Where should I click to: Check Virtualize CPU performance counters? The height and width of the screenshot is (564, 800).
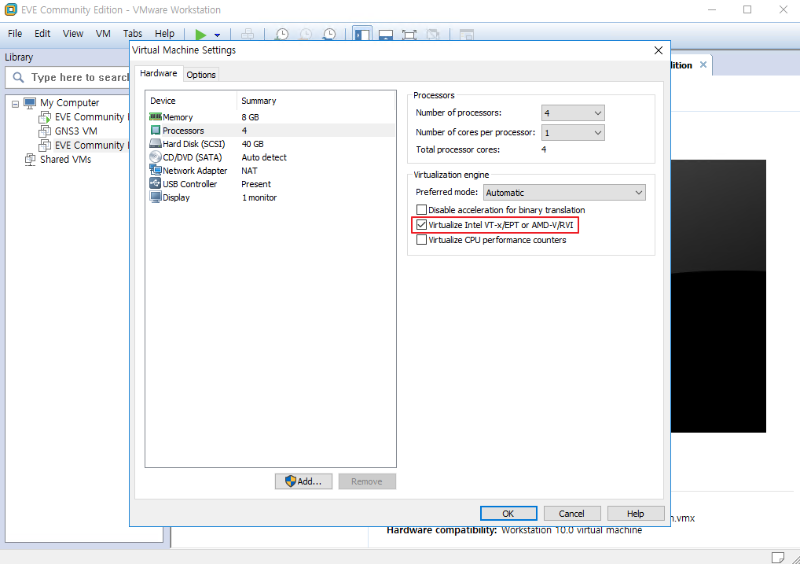click(421, 240)
